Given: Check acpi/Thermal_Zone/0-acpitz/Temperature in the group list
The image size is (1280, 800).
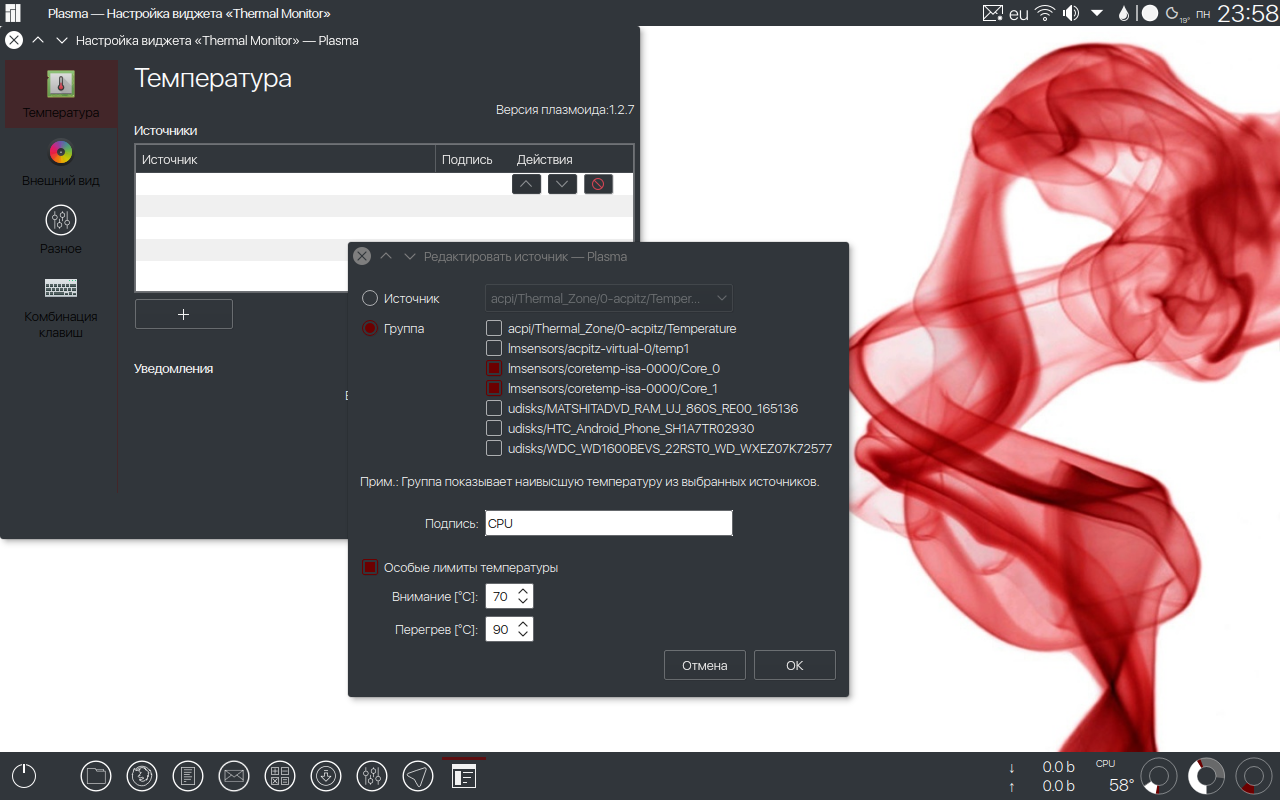Looking at the screenshot, I should pos(494,328).
